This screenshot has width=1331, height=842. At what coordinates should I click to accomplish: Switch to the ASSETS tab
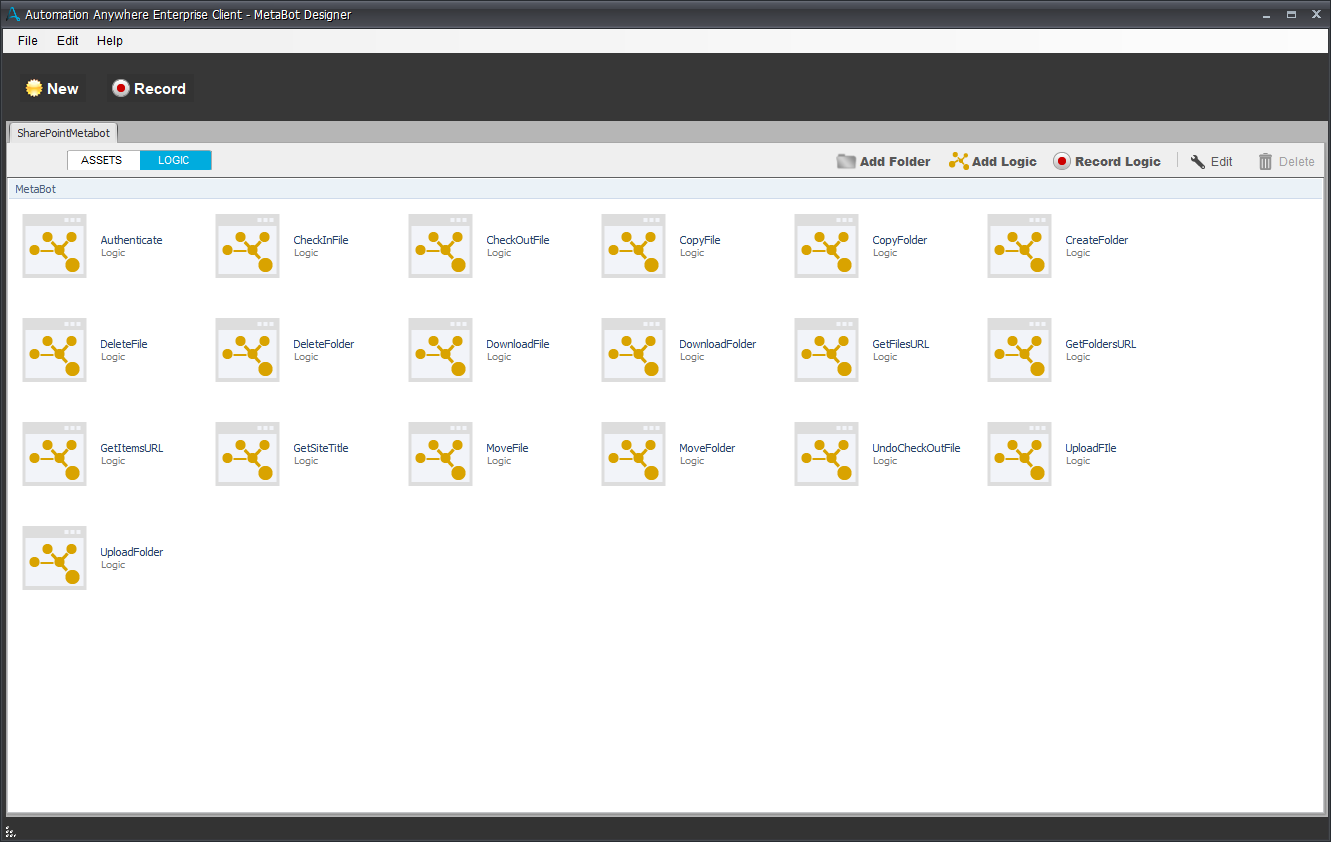[x=103, y=160]
